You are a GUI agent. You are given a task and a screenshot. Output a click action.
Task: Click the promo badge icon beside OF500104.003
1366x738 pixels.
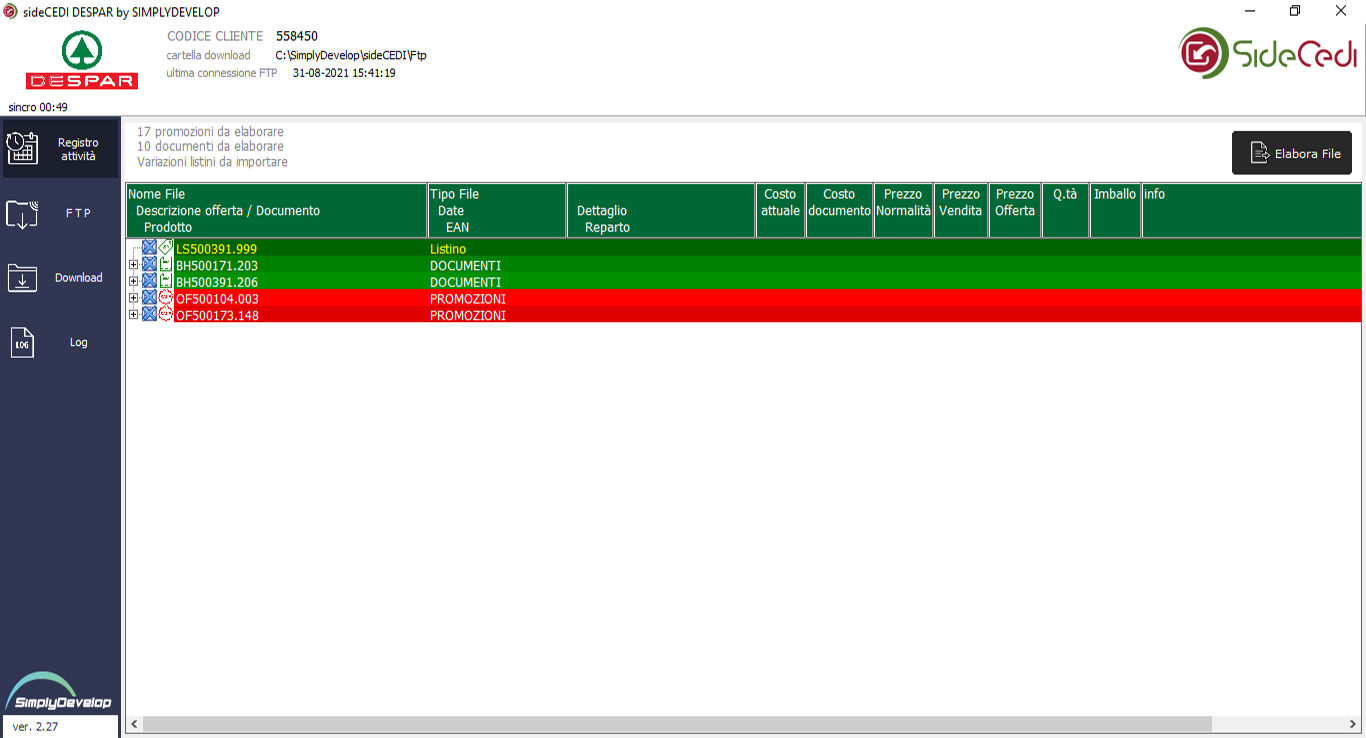coord(166,298)
